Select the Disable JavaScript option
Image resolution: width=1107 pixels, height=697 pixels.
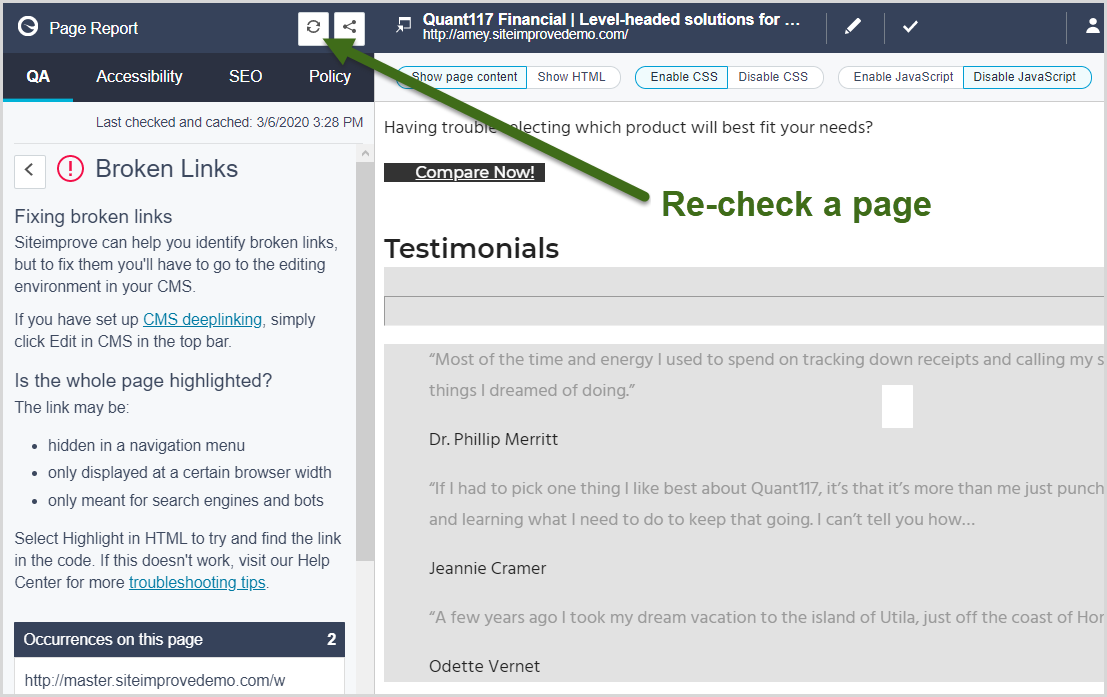(1025, 77)
